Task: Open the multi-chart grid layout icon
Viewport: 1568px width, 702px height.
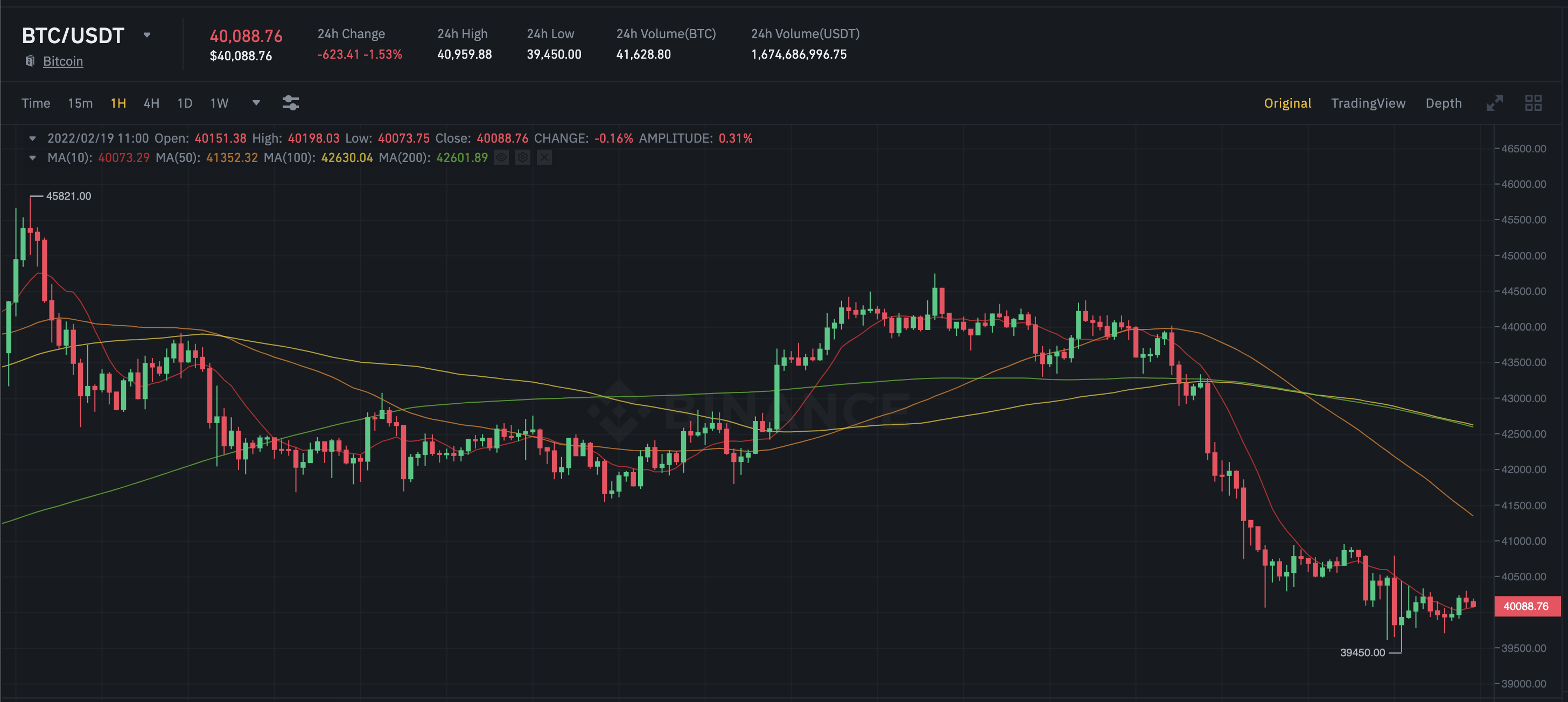Action: [x=1532, y=103]
